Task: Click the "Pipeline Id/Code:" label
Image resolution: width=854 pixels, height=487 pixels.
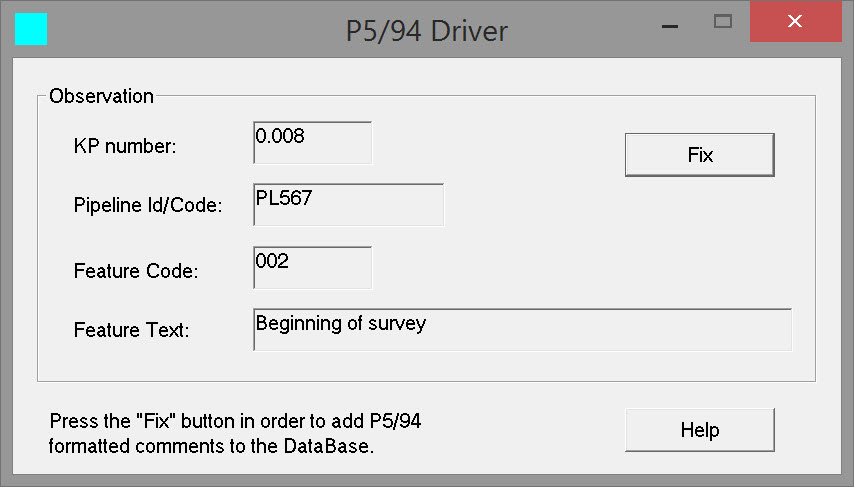Action: pos(148,207)
